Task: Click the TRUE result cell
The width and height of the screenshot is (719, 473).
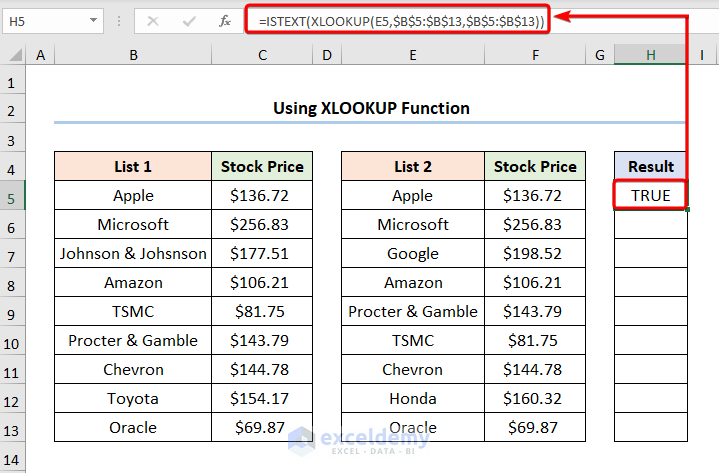Action: 651,196
